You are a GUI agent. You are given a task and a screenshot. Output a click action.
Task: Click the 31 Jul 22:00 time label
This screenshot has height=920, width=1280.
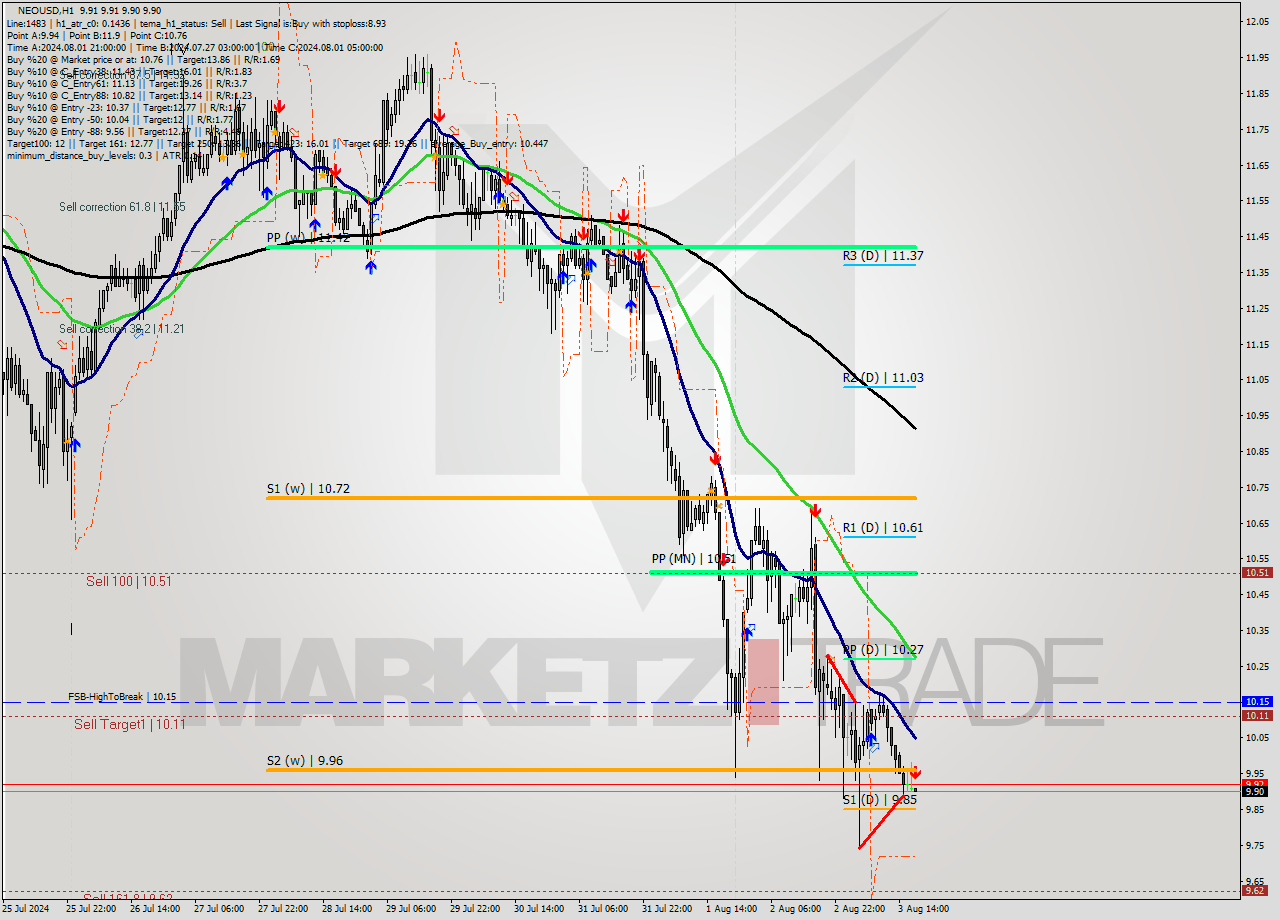668,909
